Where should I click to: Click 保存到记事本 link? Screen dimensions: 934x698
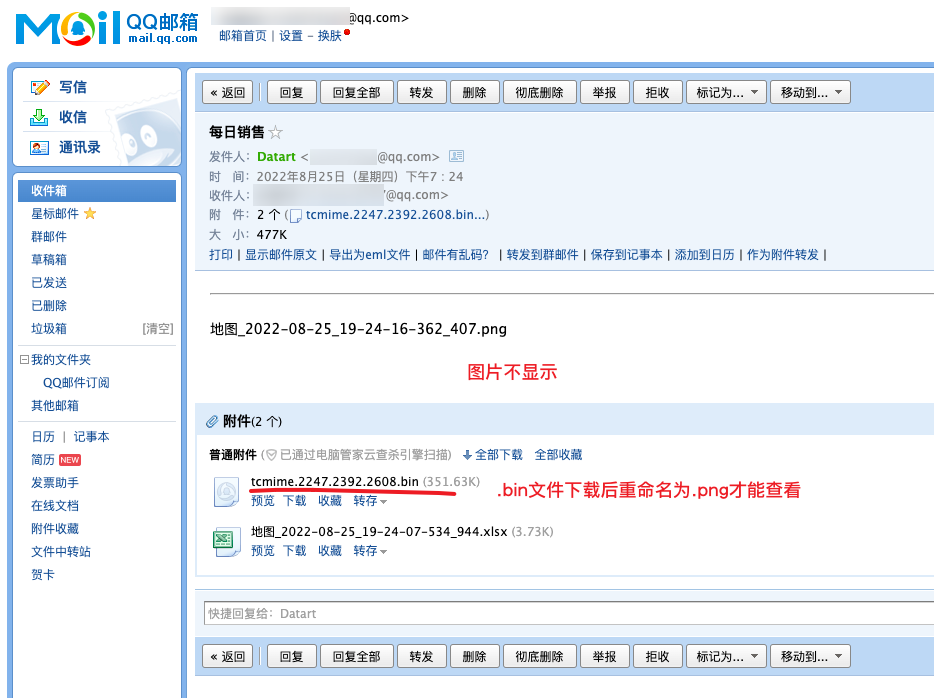pyautogui.click(x=626, y=255)
